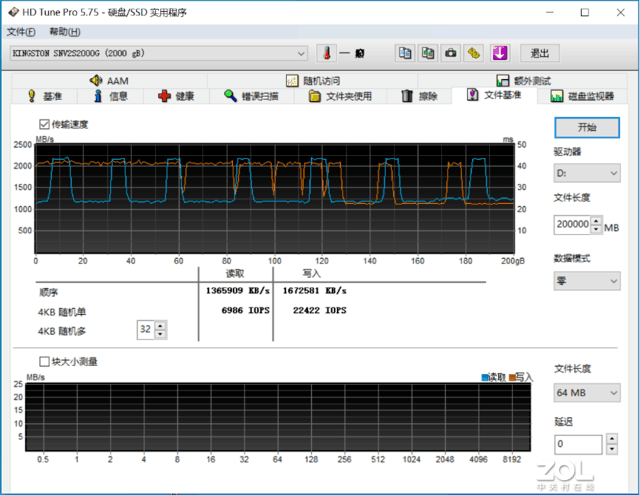The width and height of the screenshot is (640, 495).
Task: Expand the 64 MB file length dropdown
Action: pyautogui.click(x=589, y=394)
